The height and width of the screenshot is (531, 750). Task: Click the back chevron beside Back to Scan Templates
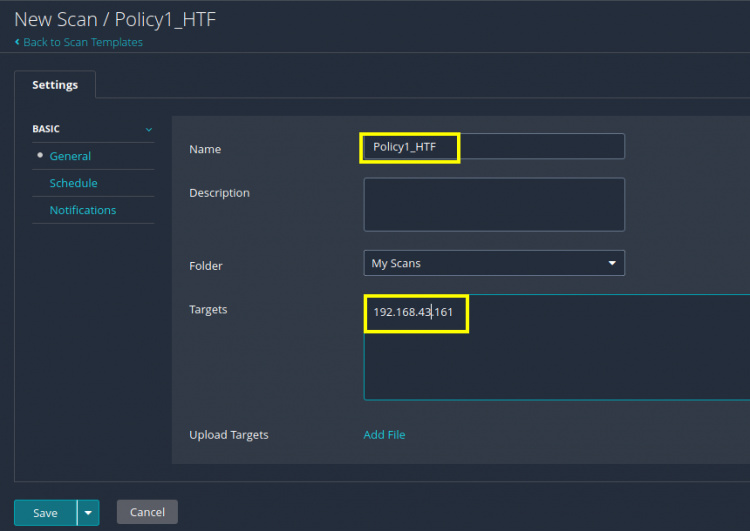17,42
